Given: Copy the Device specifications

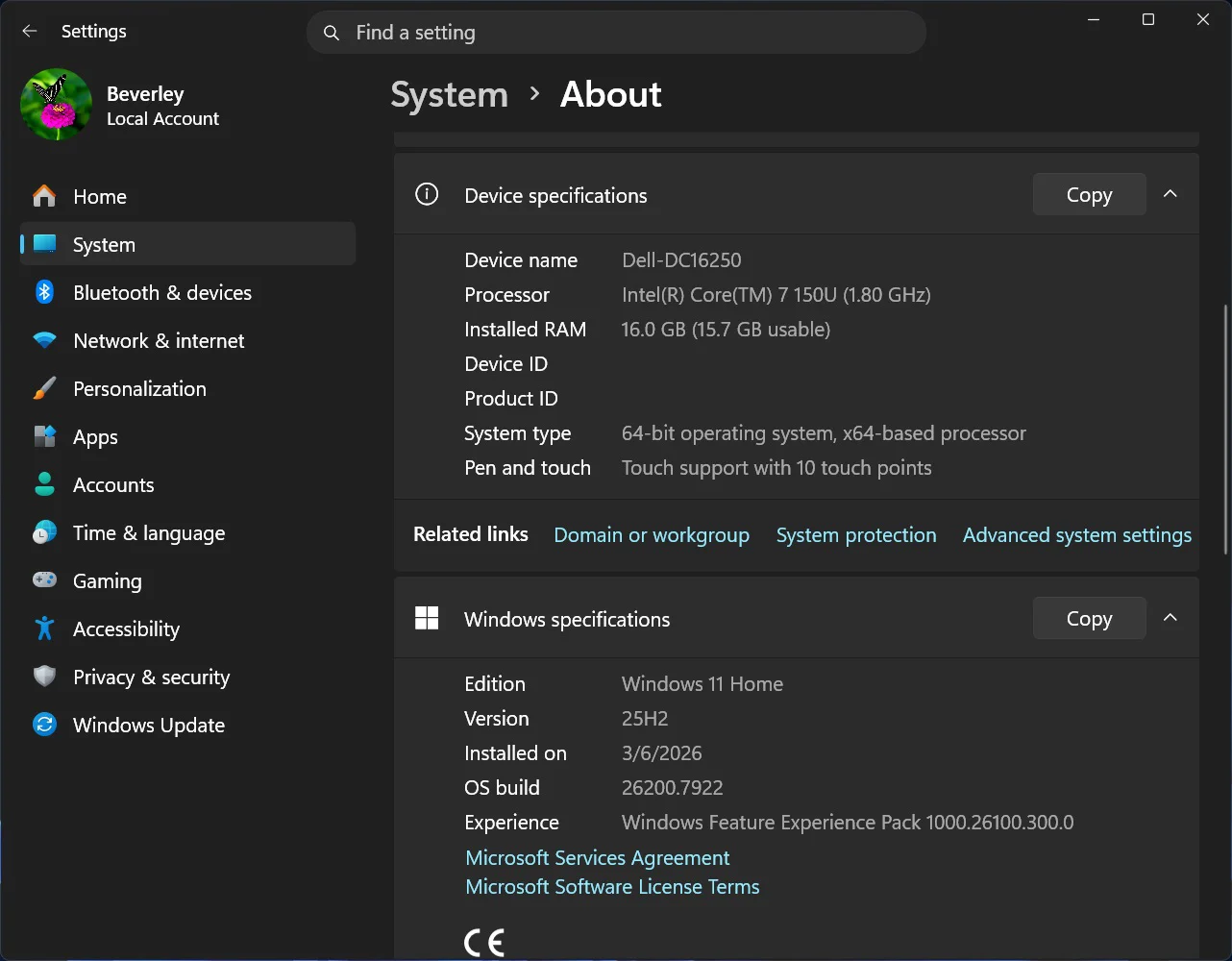Looking at the screenshot, I should tap(1089, 194).
